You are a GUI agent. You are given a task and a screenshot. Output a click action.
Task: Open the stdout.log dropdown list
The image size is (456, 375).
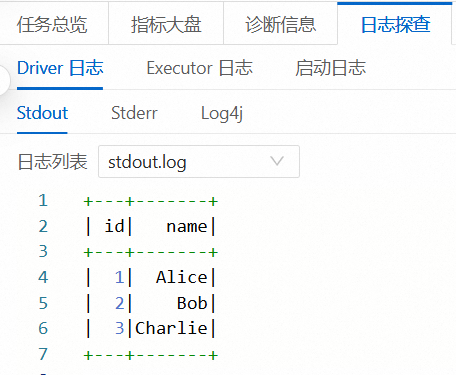(x=199, y=162)
